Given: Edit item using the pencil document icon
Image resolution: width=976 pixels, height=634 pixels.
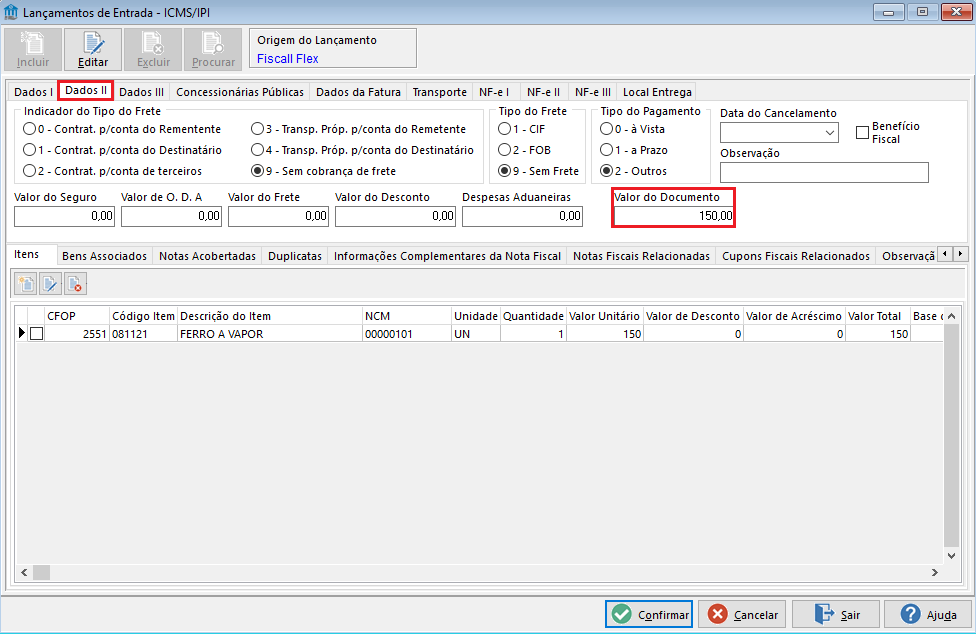Looking at the screenshot, I should (x=50, y=284).
